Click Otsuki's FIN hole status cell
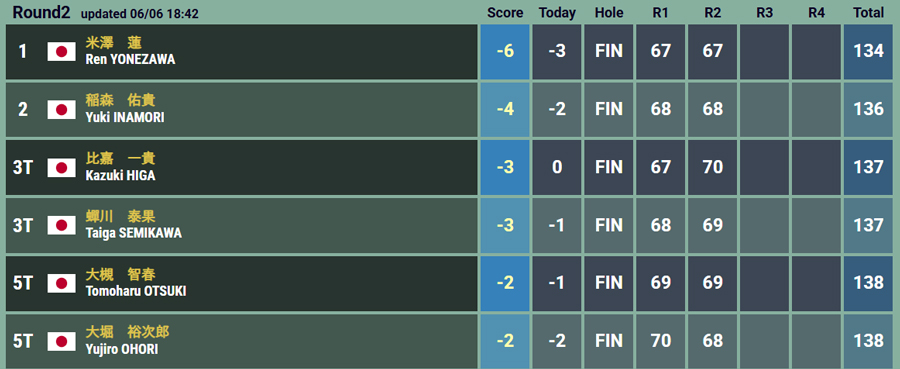900x369 pixels. coord(609,283)
